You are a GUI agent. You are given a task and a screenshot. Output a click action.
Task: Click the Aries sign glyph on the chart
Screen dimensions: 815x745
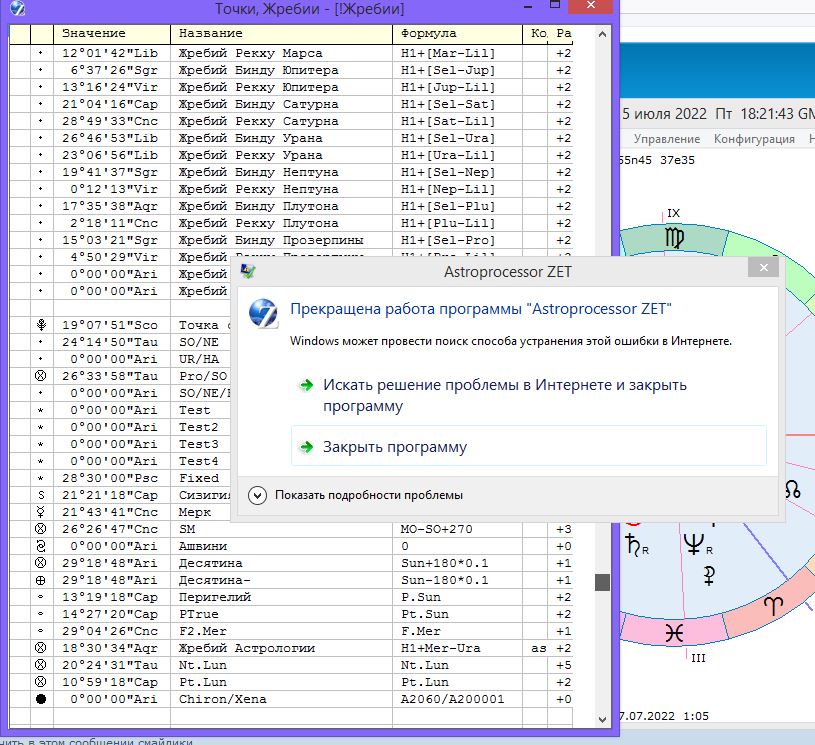click(775, 606)
